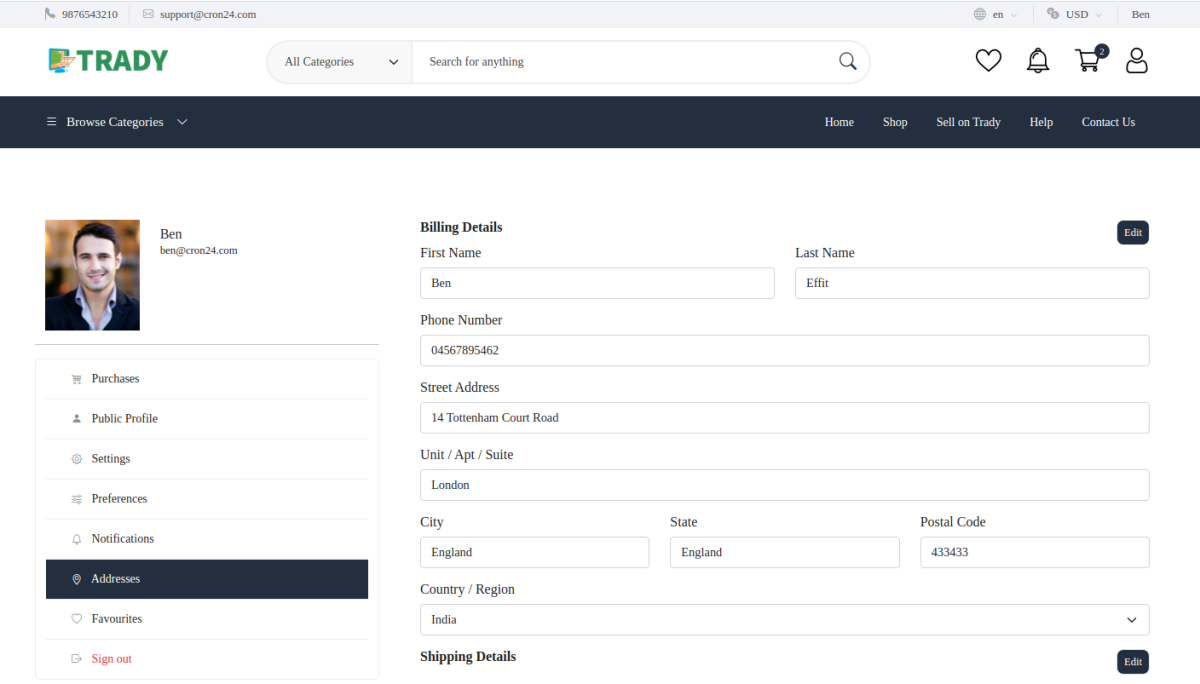Click the hamburger icon beside Browse Categories
This screenshot has width=1200, height=684.
(52, 122)
